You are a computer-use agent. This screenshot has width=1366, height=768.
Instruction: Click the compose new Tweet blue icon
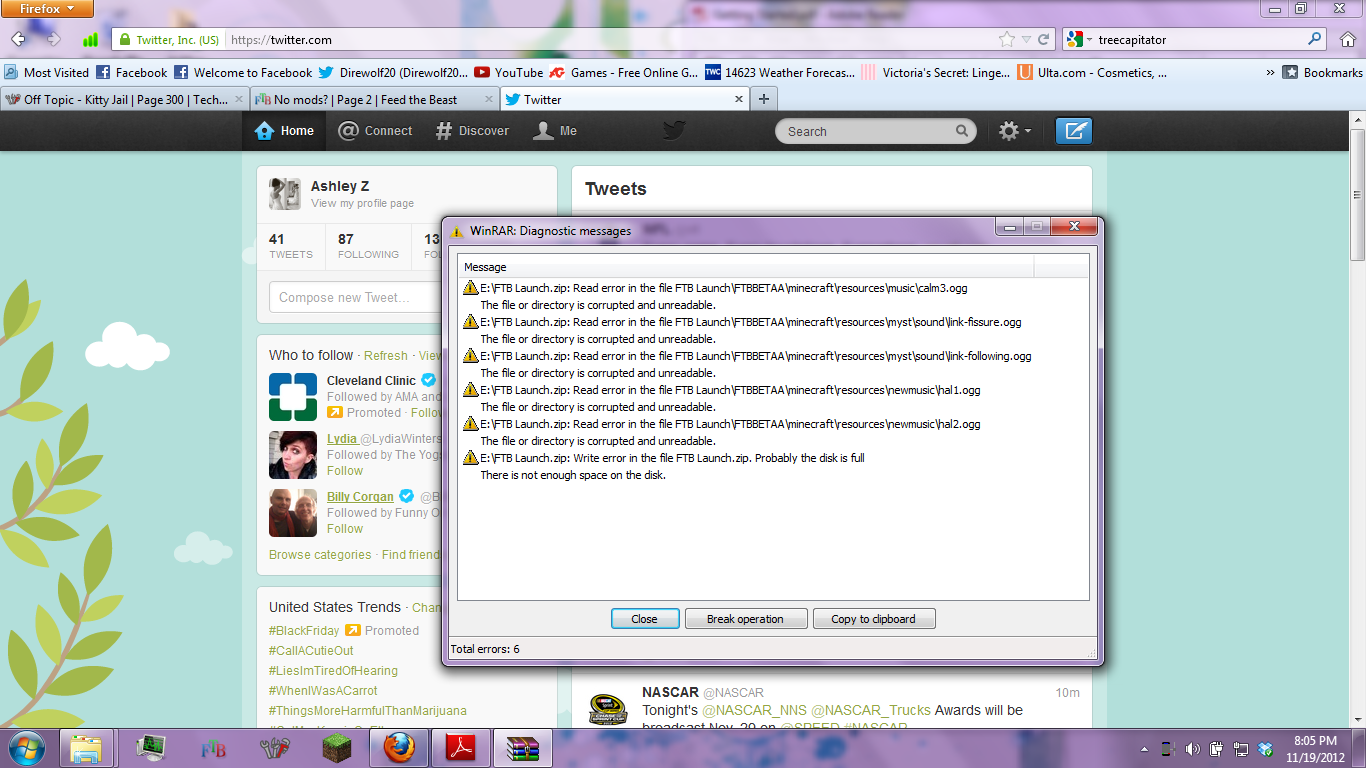point(1074,131)
